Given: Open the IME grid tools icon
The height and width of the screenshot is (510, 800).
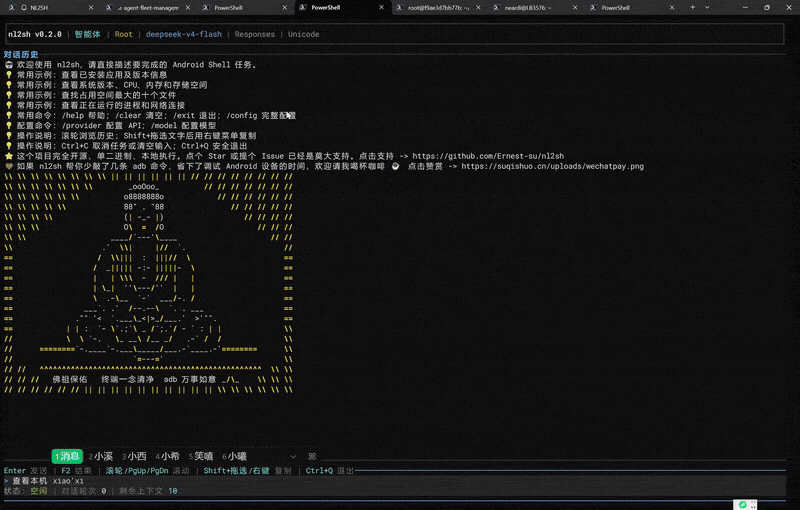Looking at the screenshot, I should pyautogui.click(x=312, y=456).
